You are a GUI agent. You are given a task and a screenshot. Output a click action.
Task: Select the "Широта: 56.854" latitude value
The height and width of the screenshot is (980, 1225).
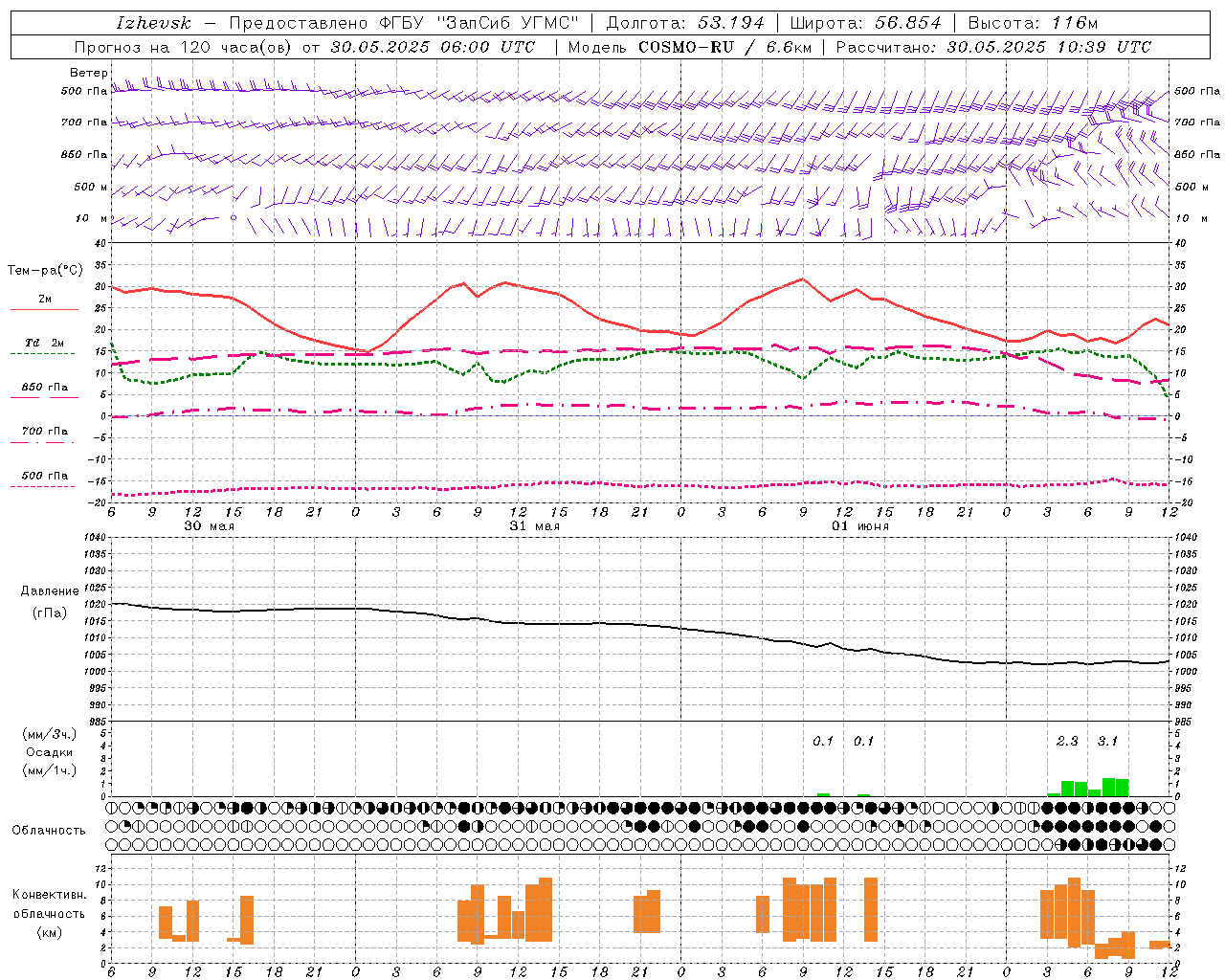tap(866, 23)
